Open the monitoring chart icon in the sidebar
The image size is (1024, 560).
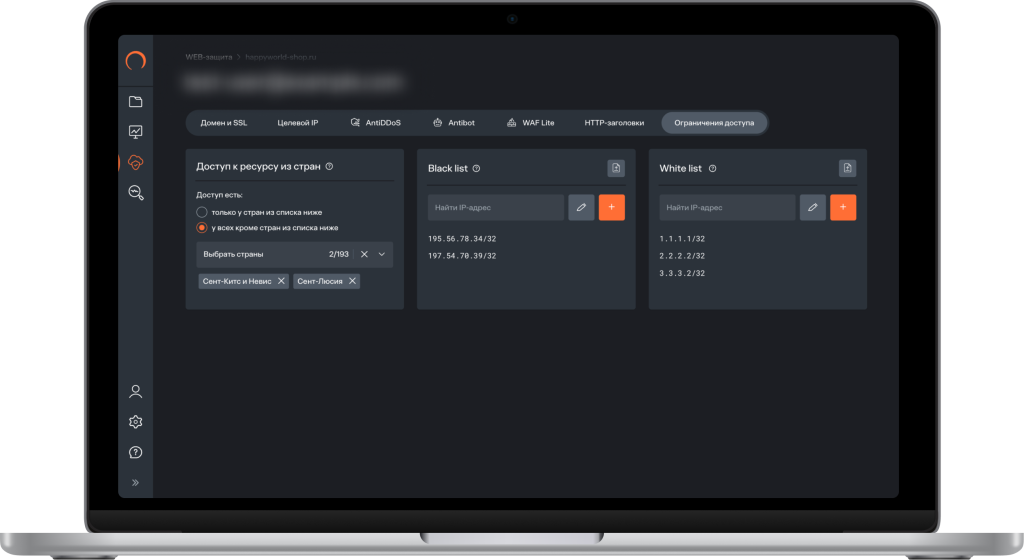click(135, 132)
